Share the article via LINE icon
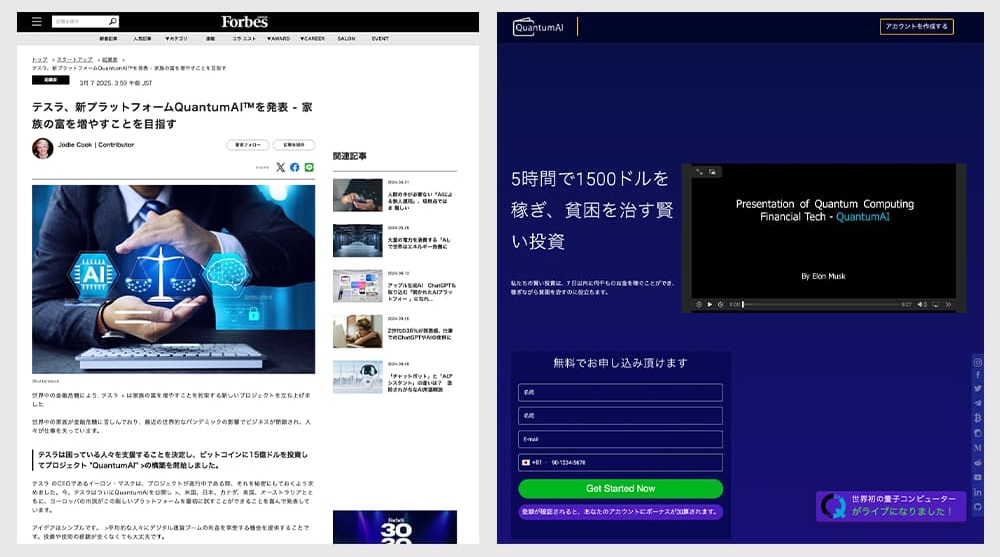The width and height of the screenshot is (1000, 557). tap(309, 167)
